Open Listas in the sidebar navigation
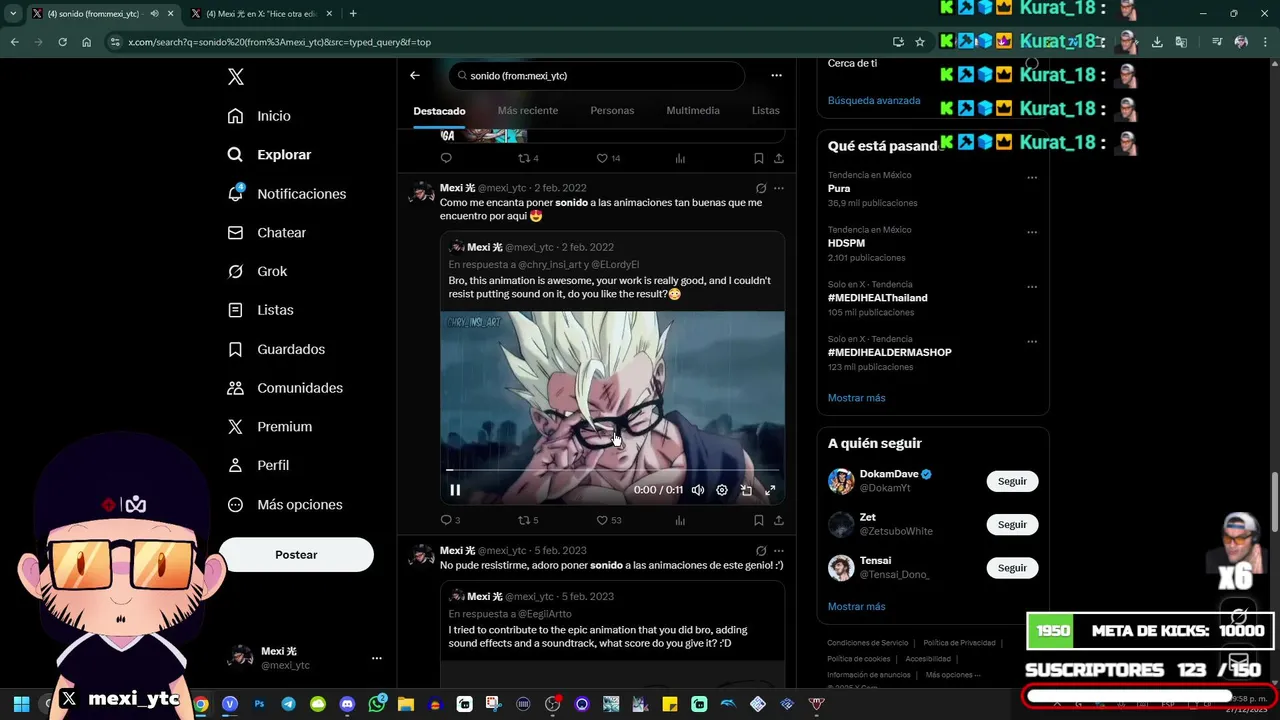This screenshot has height=720, width=1280. (x=260, y=310)
